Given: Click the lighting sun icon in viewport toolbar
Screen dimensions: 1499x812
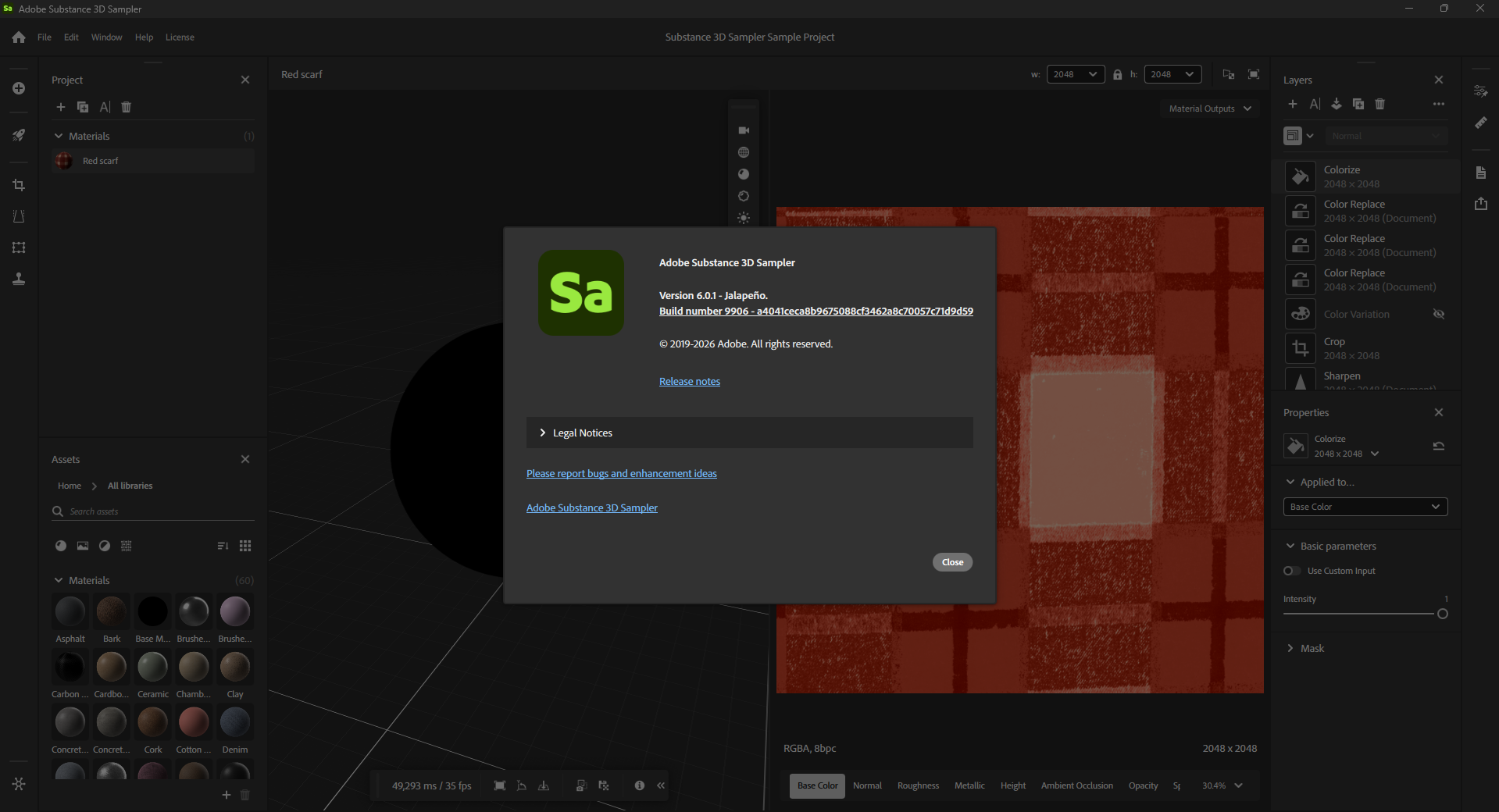Looking at the screenshot, I should pos(744,218).
